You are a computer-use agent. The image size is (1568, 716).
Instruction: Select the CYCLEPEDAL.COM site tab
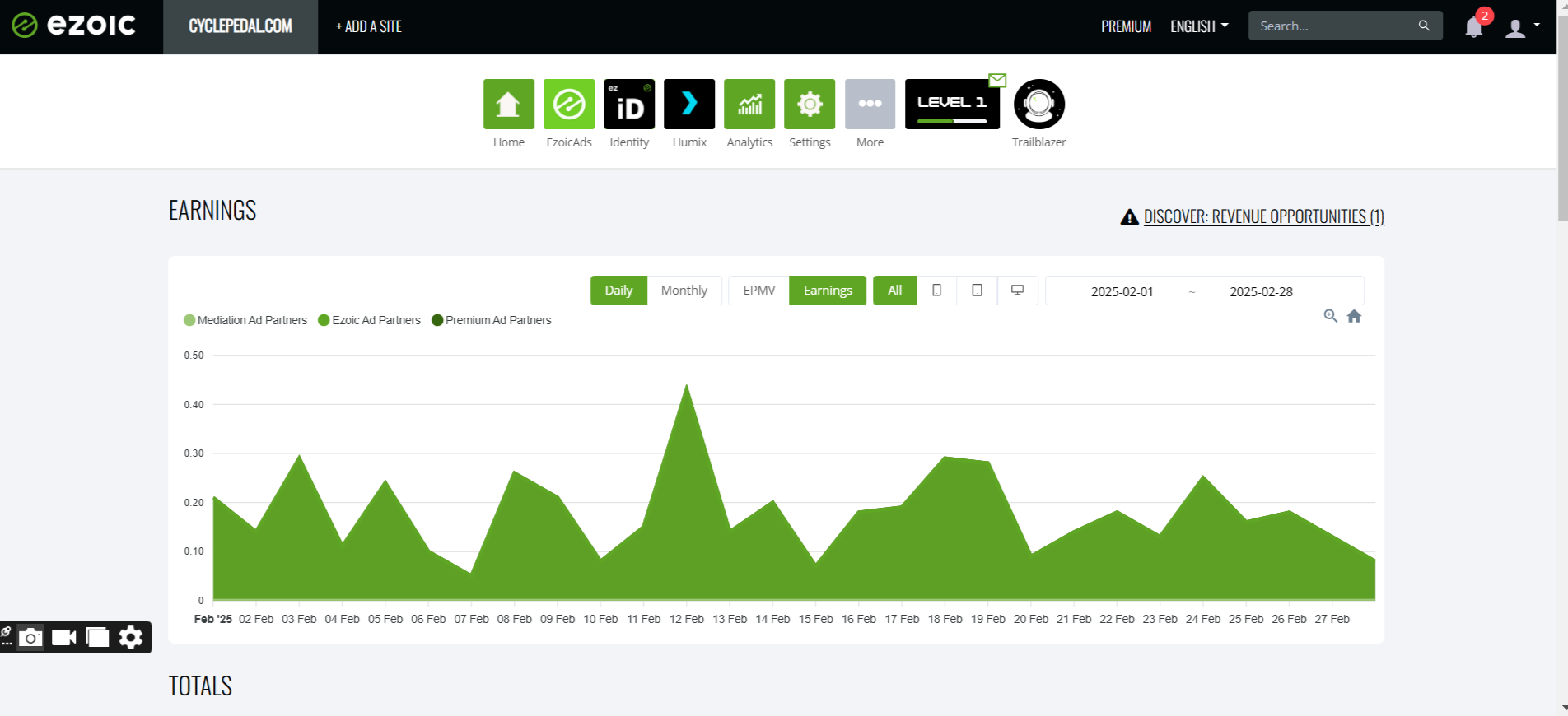click(x=240, y=26)
